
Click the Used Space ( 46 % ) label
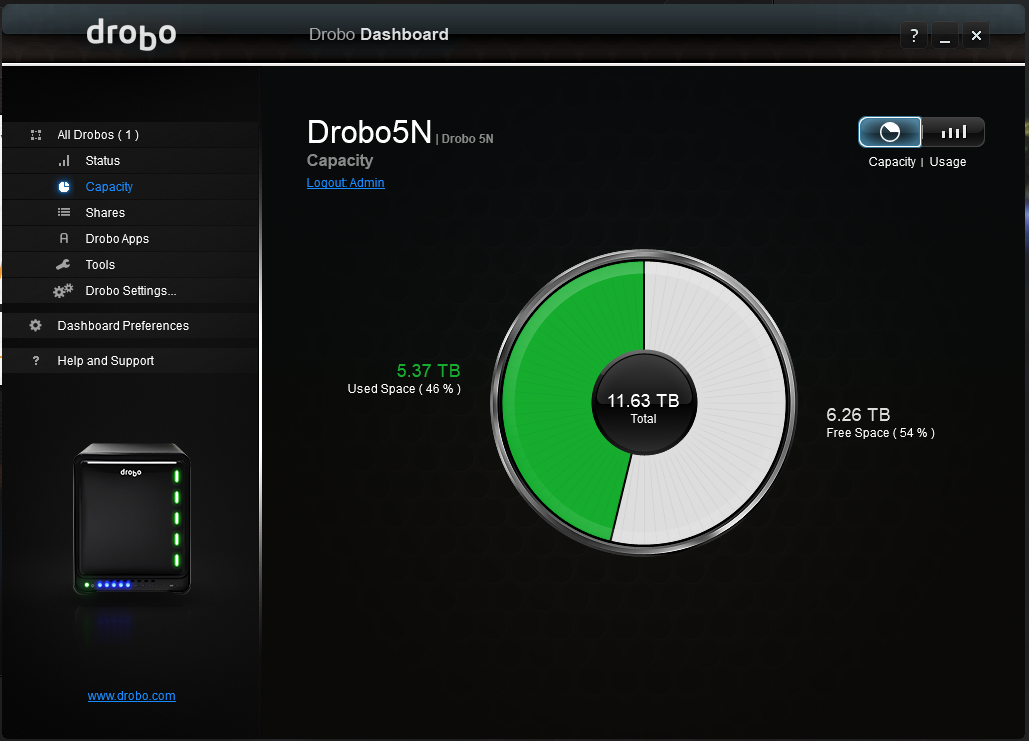pos(404,389)
